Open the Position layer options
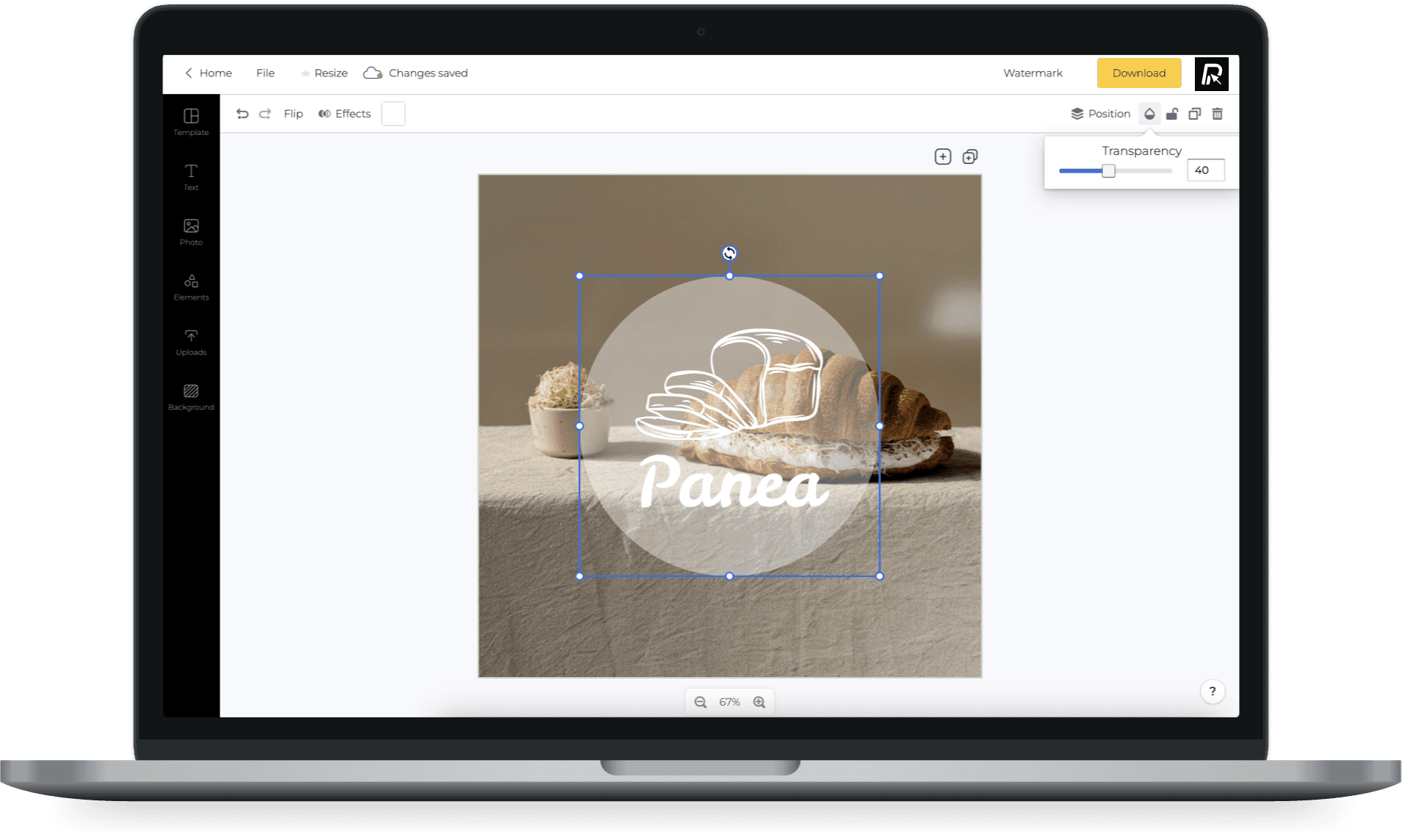 [x=1100, y=114]
